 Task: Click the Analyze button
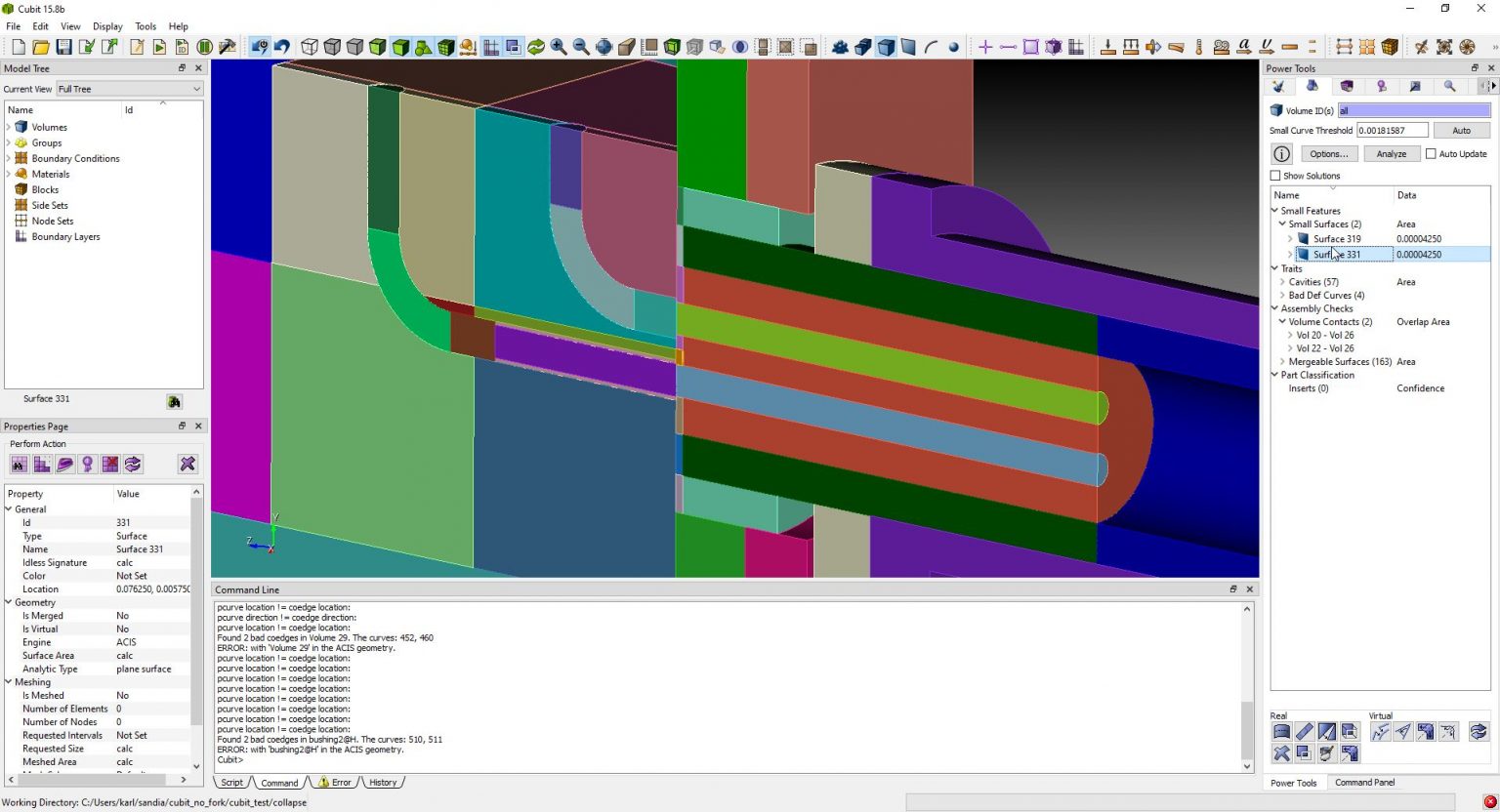1391,154
